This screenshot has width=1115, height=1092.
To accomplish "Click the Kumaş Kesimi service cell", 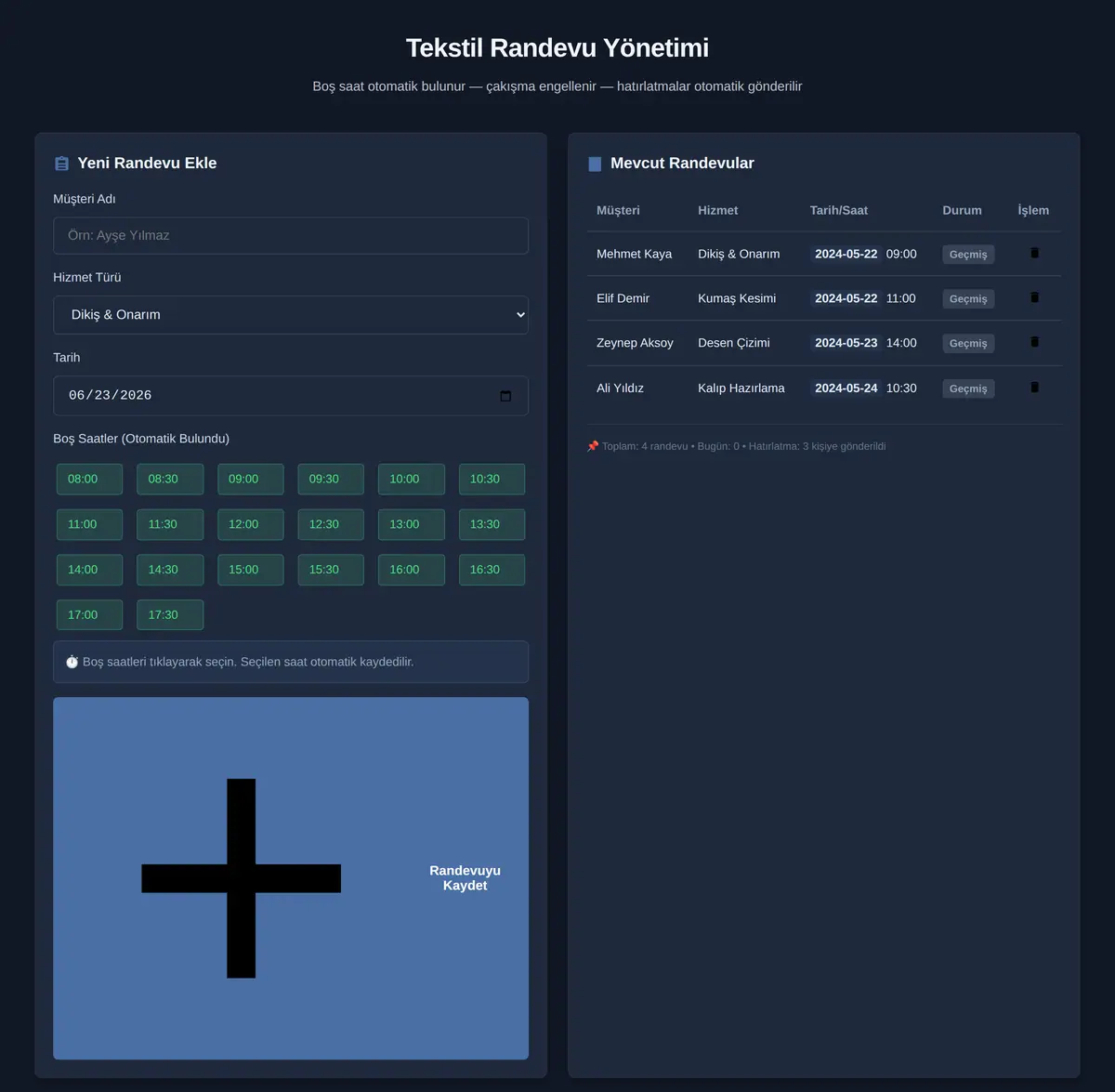I will [x=737, y=298].
